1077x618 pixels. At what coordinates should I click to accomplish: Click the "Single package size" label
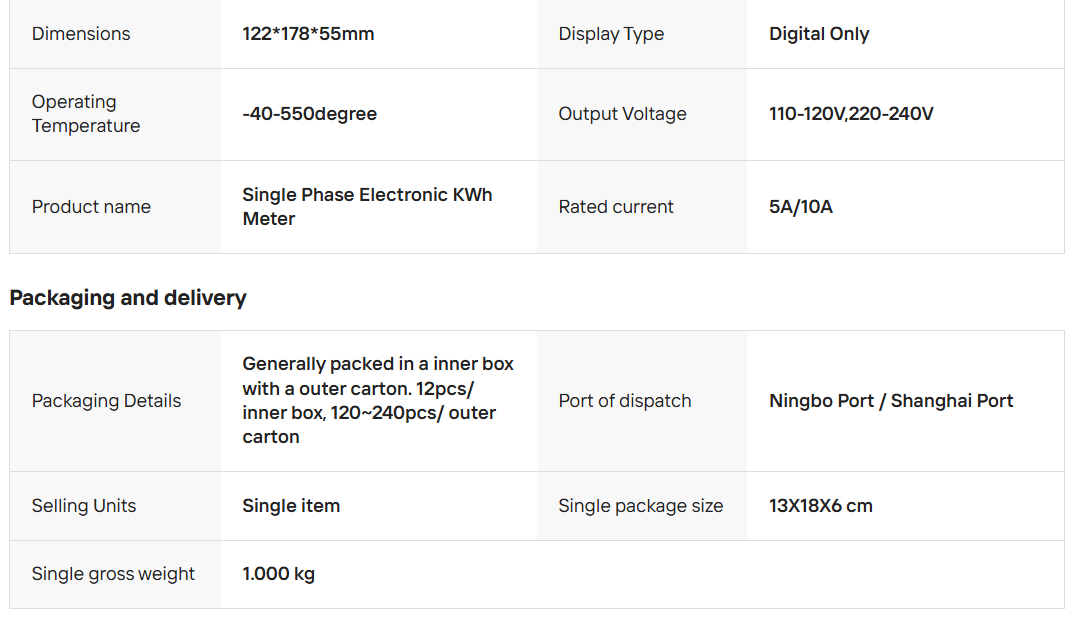pyautogui.click(x=640, y=506)
